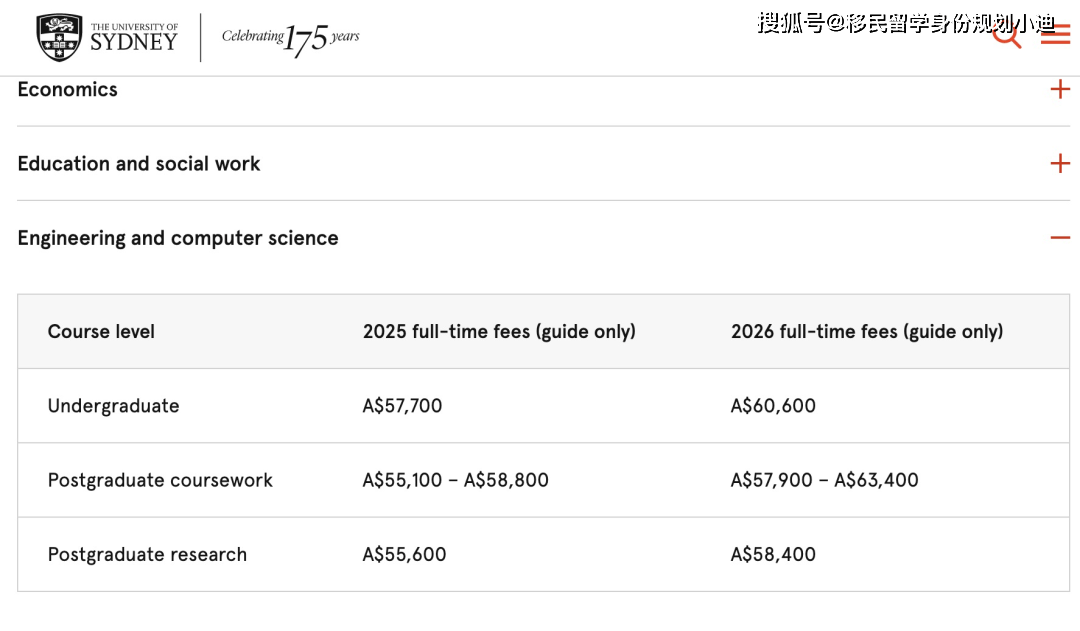Click the Postgraduate coursework row label

(160, 480)
